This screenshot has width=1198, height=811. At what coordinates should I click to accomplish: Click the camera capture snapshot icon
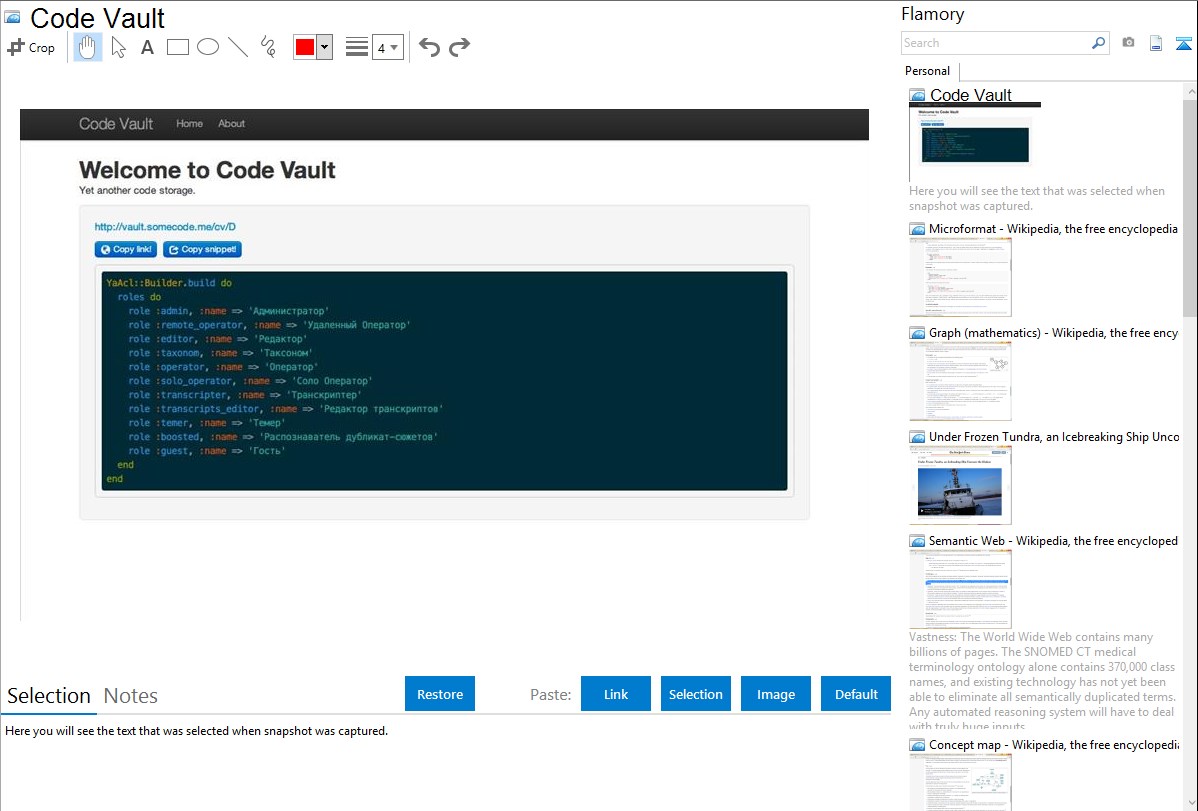(1128, 43)
